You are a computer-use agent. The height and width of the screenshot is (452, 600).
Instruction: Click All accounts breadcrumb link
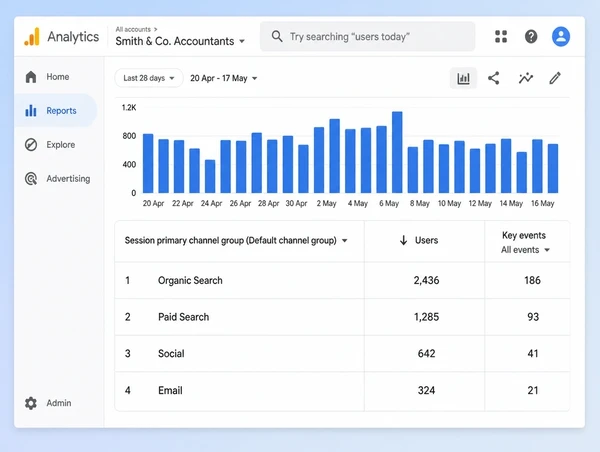click(x=133, y=29)
